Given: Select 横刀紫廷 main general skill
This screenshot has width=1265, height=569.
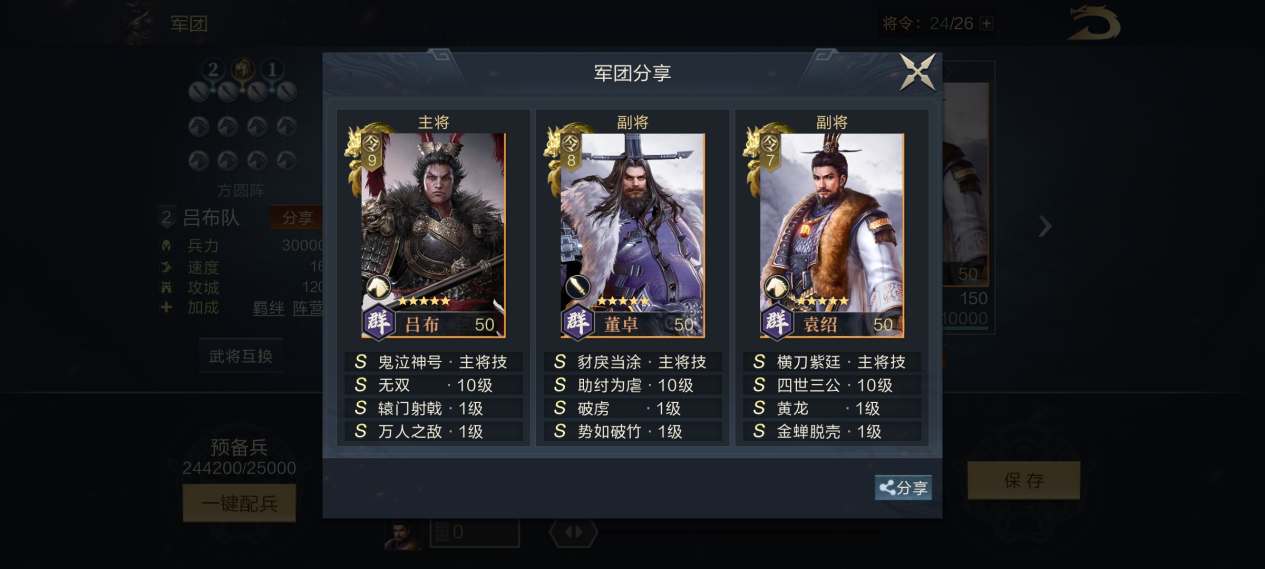Looking at the screenshot, I should pos(832,362).
